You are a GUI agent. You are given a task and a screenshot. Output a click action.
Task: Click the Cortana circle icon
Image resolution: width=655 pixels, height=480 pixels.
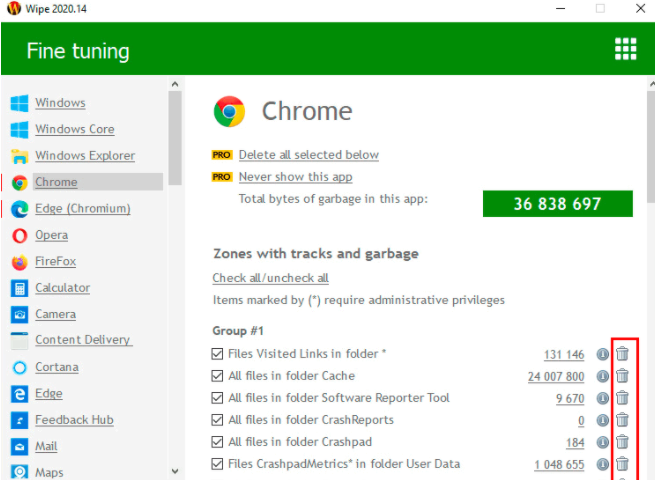pyautogui.click(x=19, y=368)
